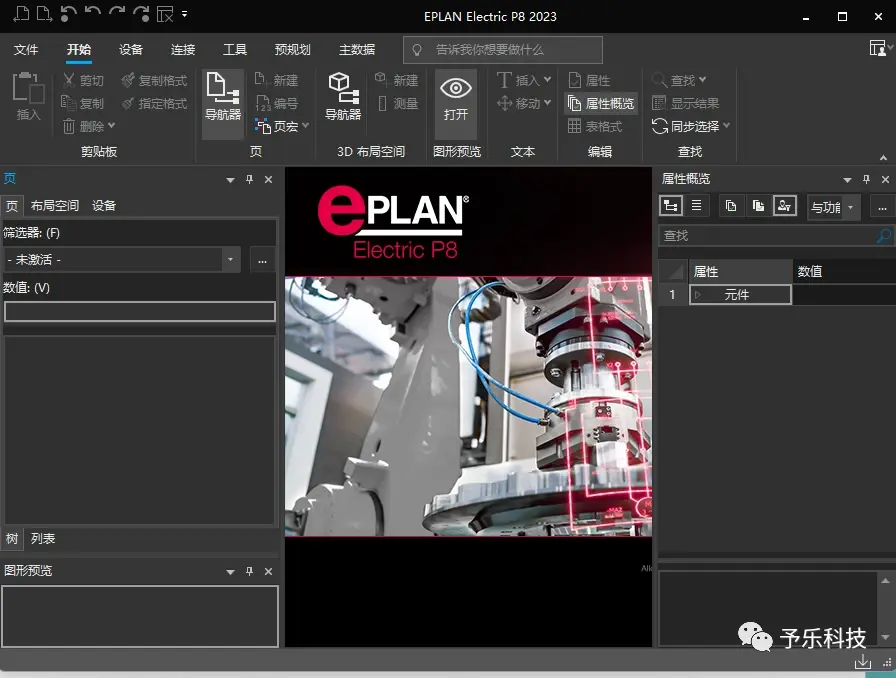Click the 属性 button in 编辑 group
The height and width of the screenshot is (678, 896).
click(589, 80)
